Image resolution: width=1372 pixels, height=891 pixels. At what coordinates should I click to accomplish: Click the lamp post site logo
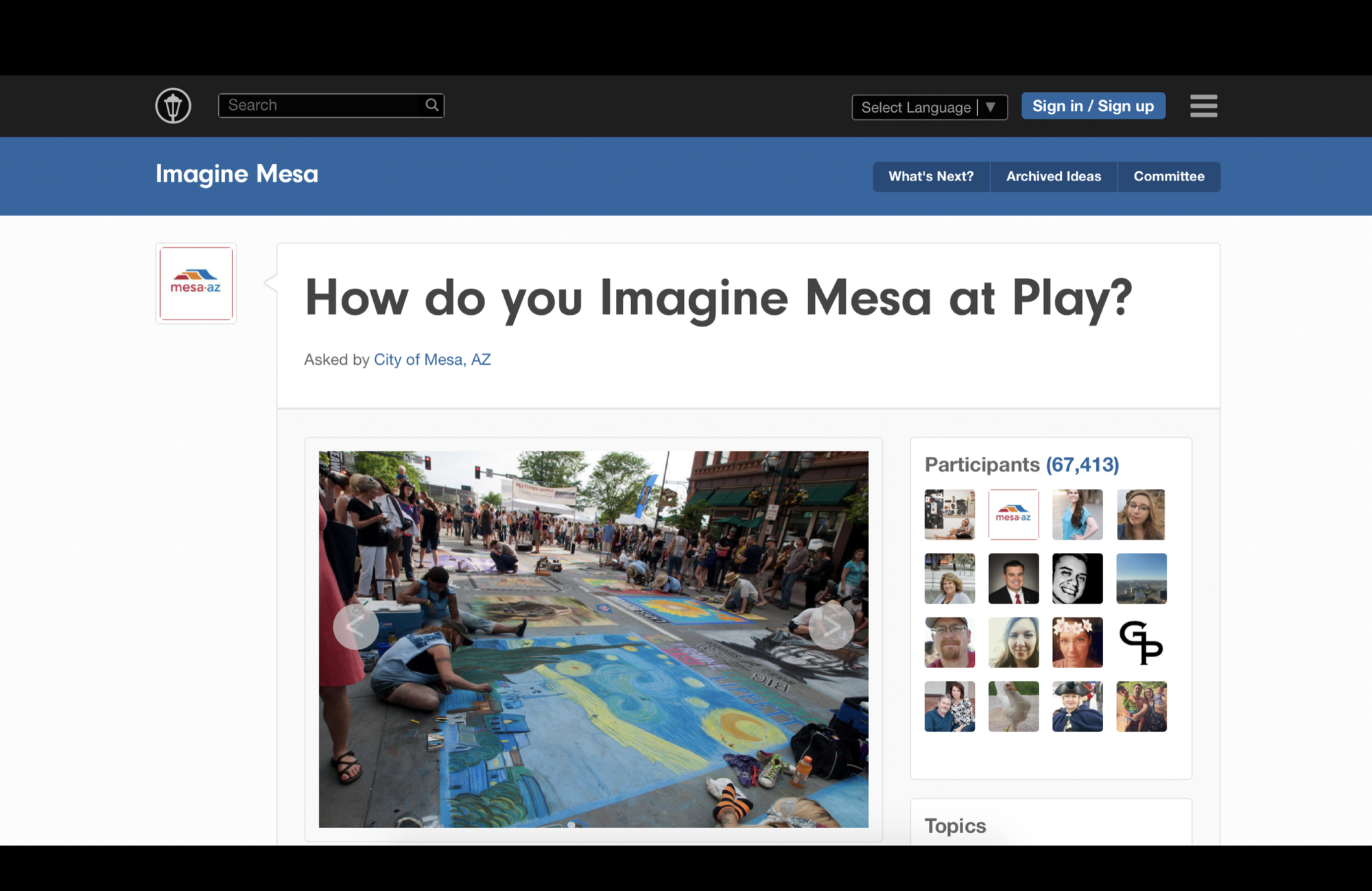(x=173, y=106)
